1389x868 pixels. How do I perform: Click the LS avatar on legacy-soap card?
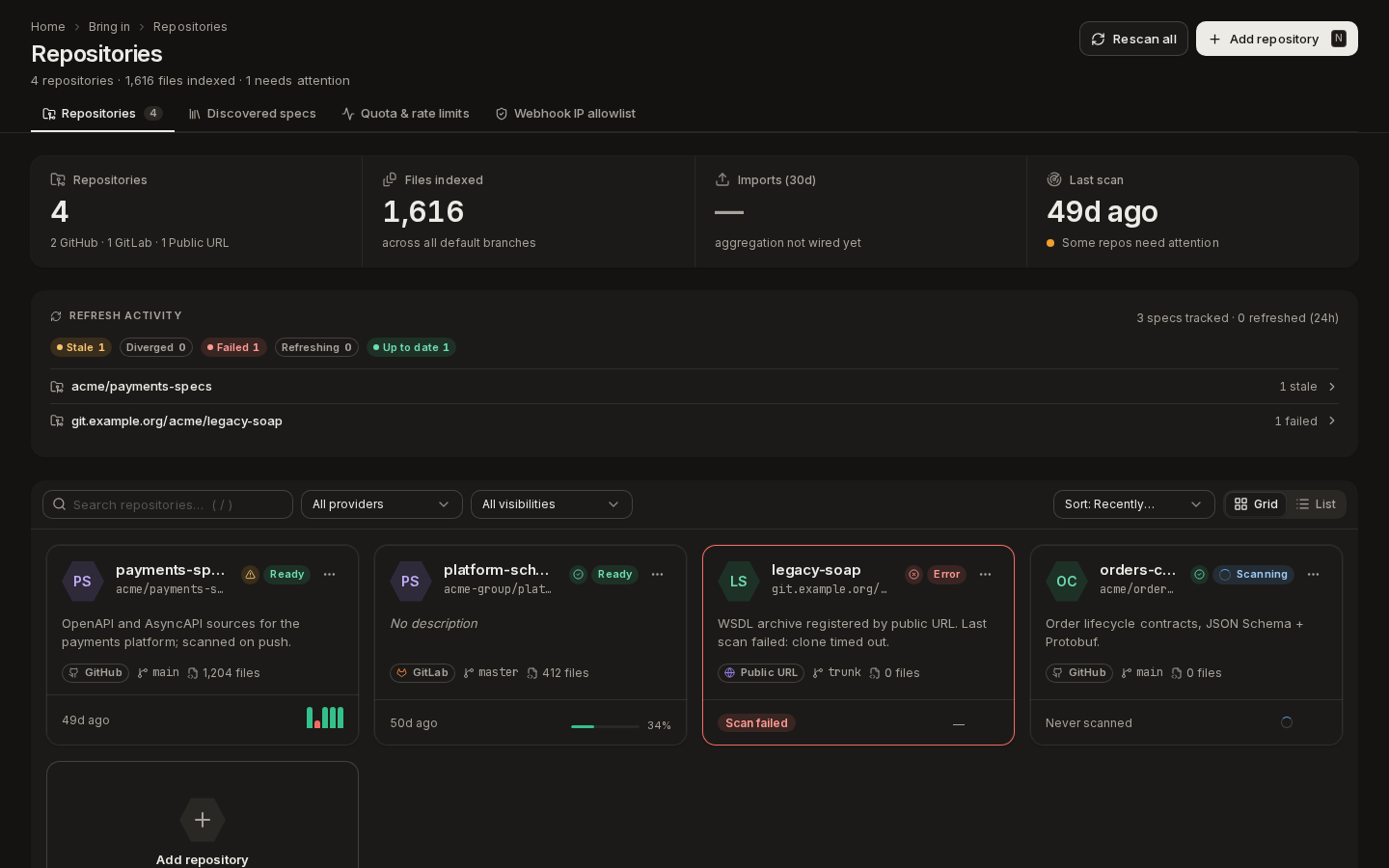coord(738,582)
